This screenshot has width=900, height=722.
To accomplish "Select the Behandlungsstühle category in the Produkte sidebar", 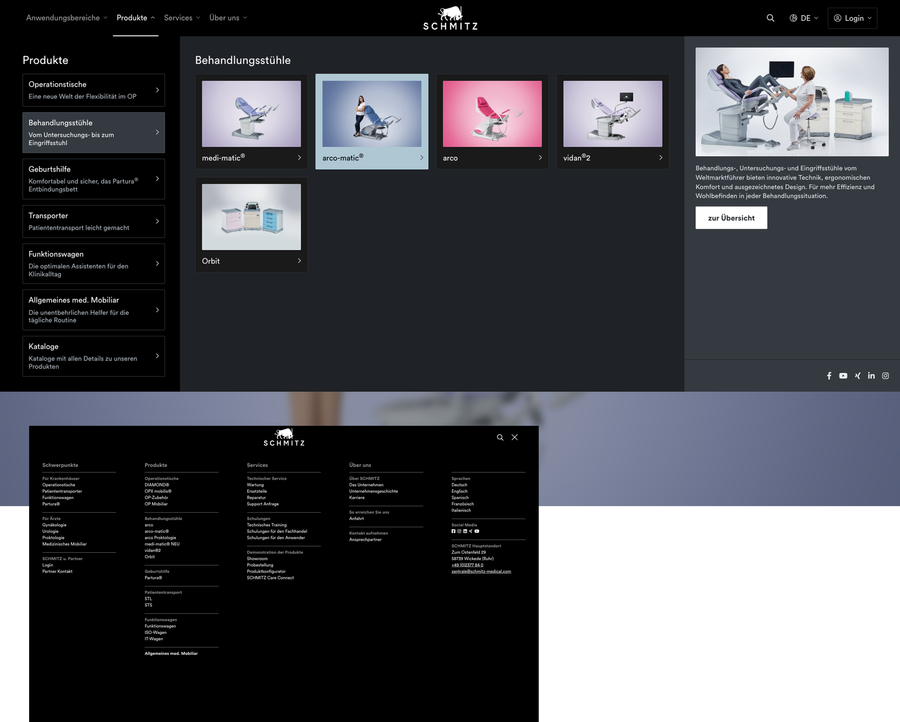I will 94,133.
